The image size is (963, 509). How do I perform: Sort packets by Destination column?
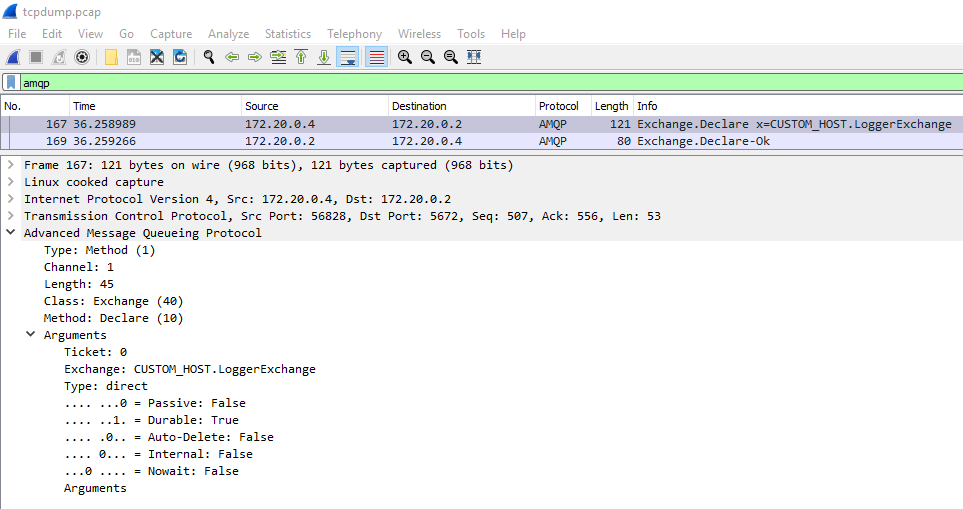pos(462,106)
